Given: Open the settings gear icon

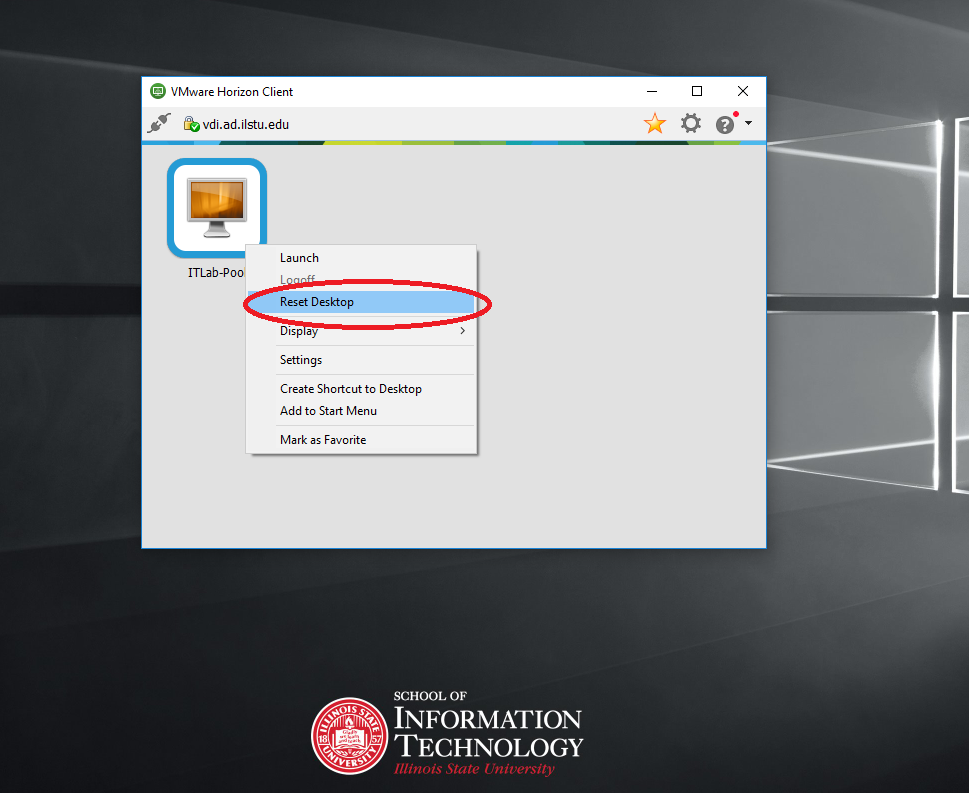Looking at the screenshot, I should (690, 123).
